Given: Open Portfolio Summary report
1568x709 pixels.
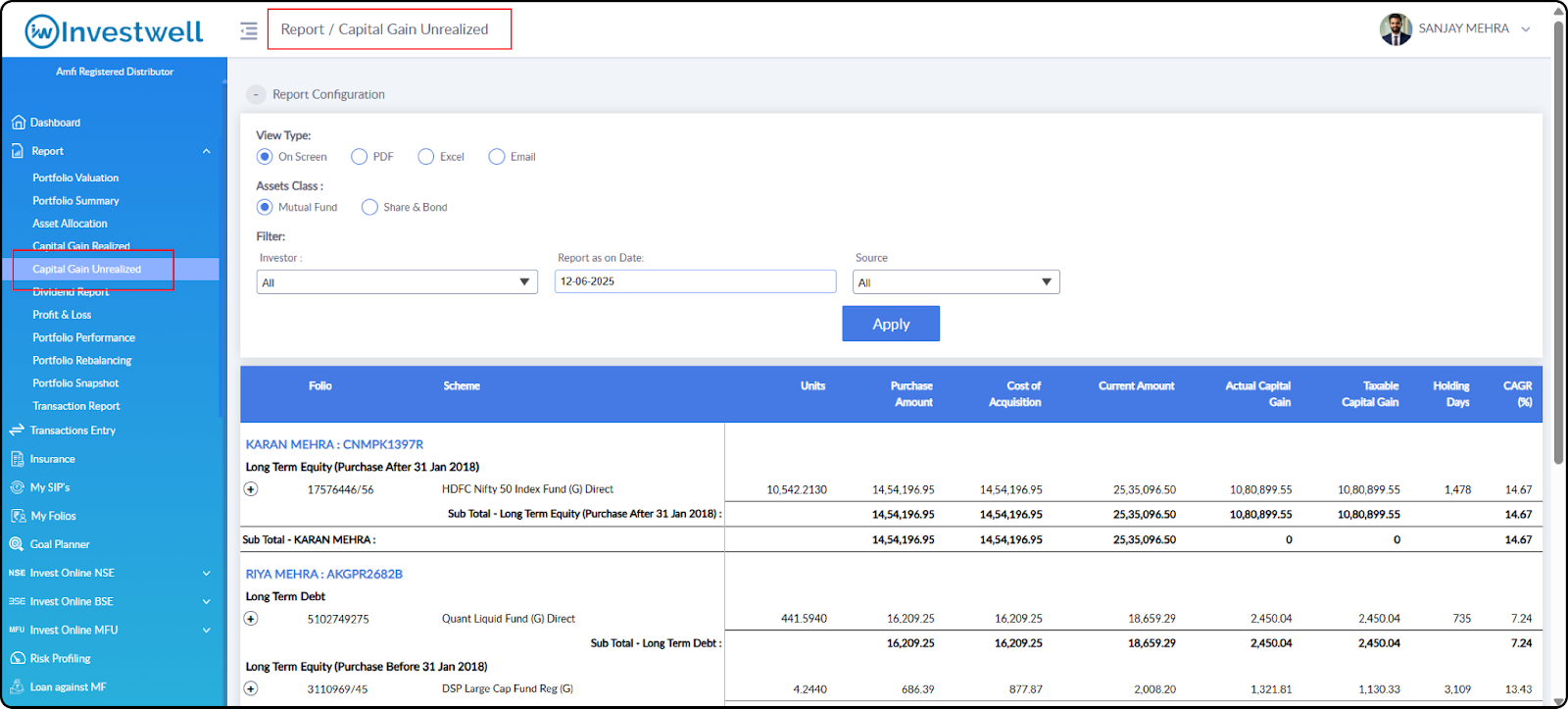Looking at the screenshot, I should point(75,200).
